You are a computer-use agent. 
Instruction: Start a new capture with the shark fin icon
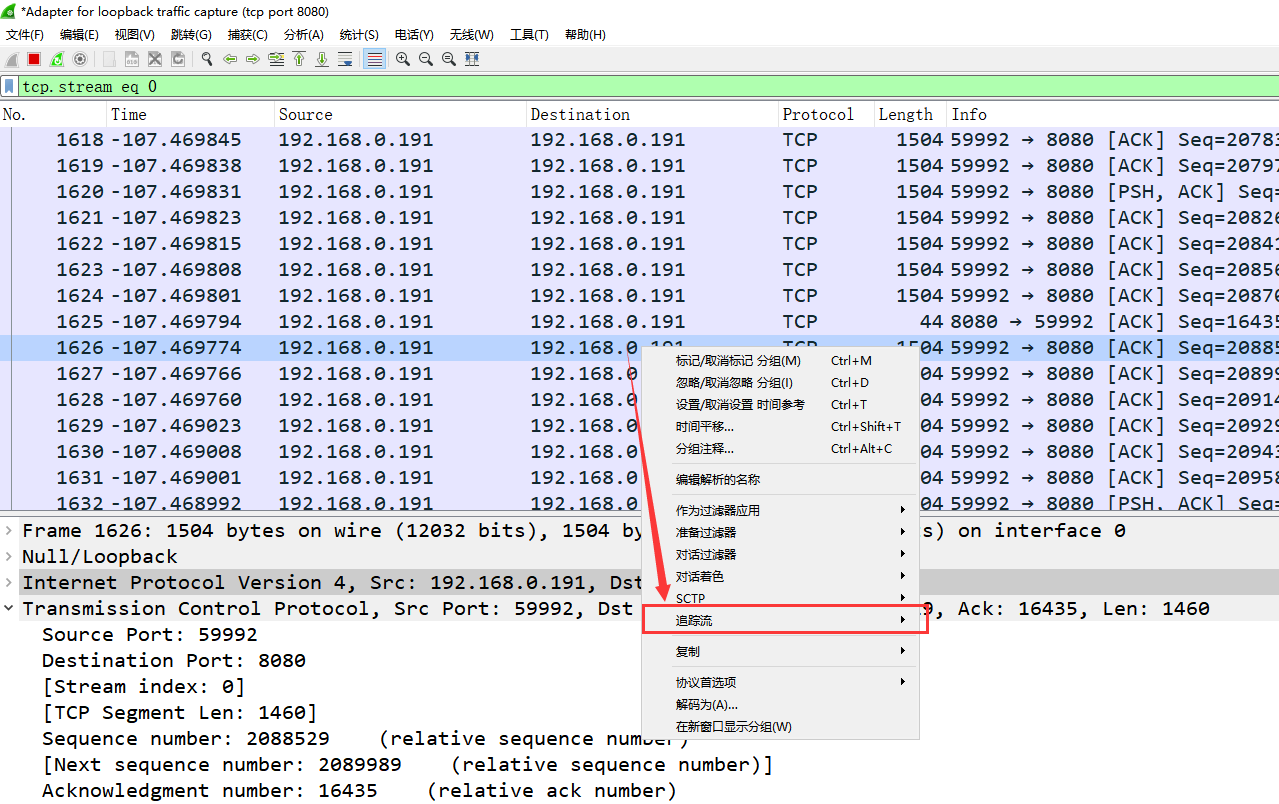pos(12,58)
